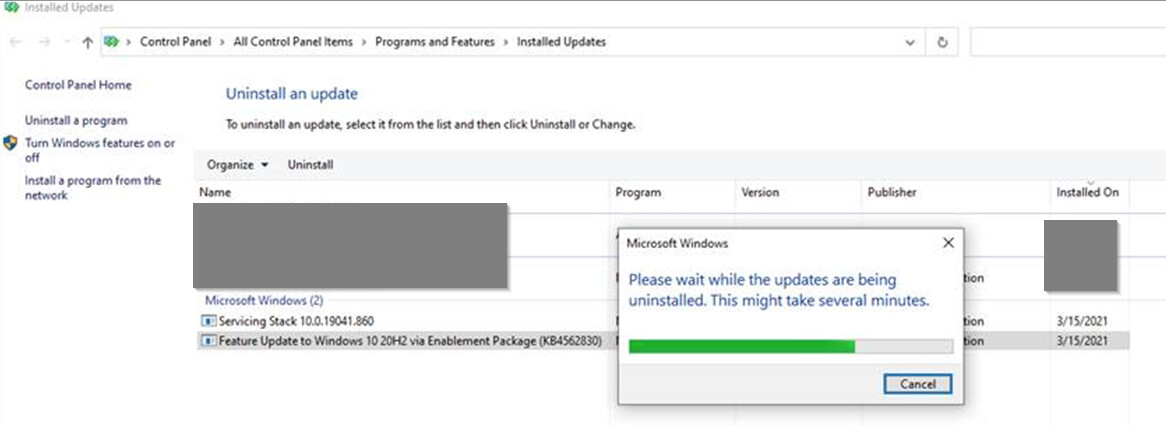Open the address bar history dropdown
Screen dimensions: 1166x426
pyautogui.click(x=910, y=42)
